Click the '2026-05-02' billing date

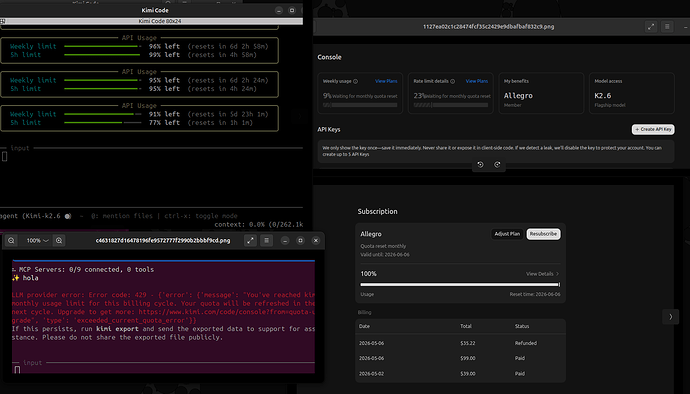coord(371,374)
